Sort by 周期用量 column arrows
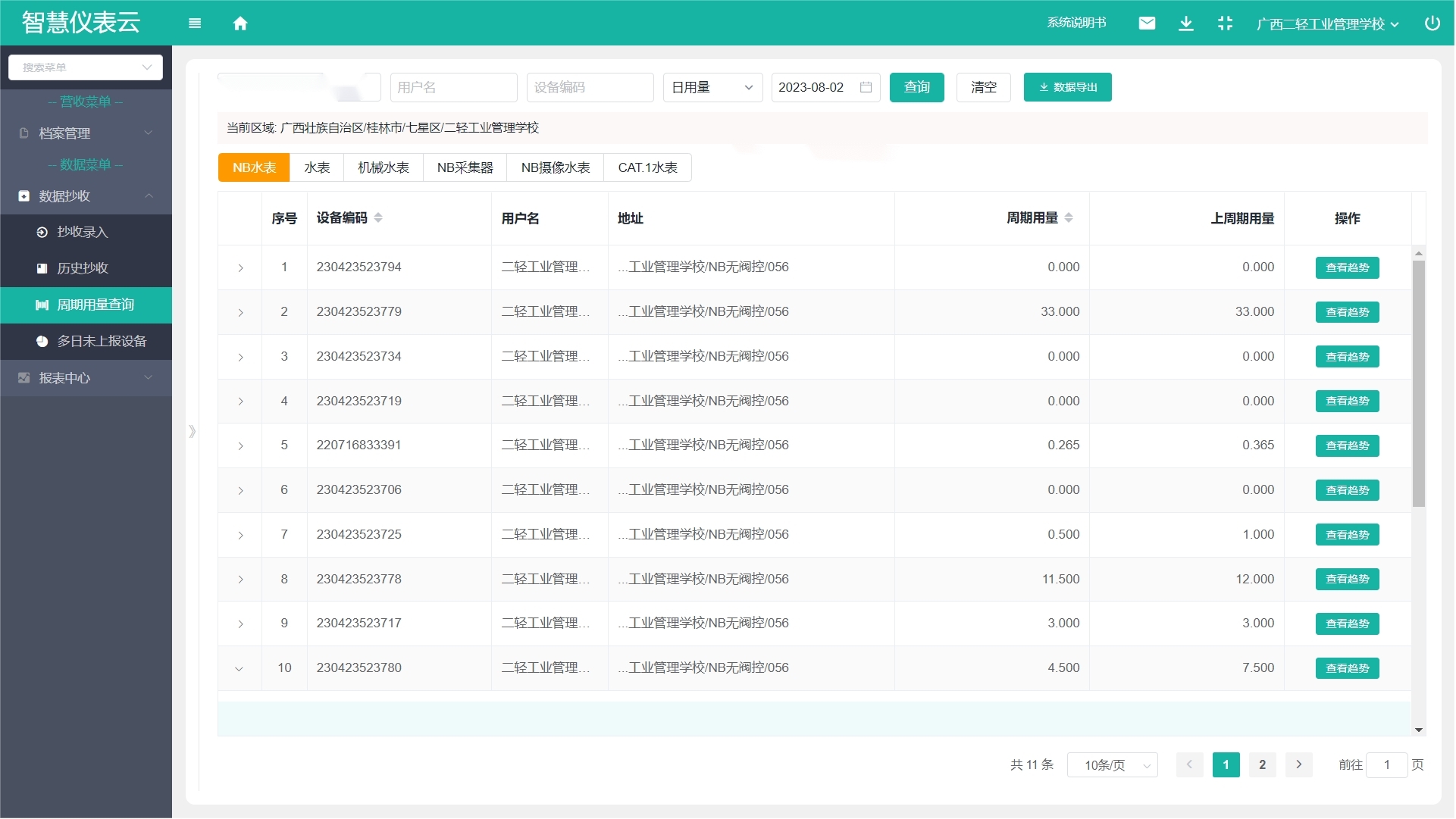 point(1069,217)
